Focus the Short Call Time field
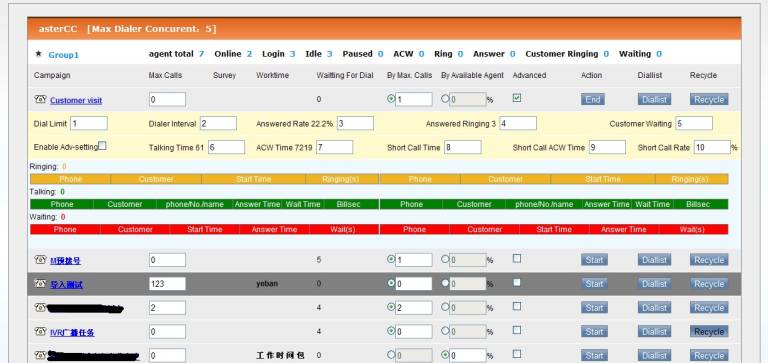768x363 pixels. point(463,147)
